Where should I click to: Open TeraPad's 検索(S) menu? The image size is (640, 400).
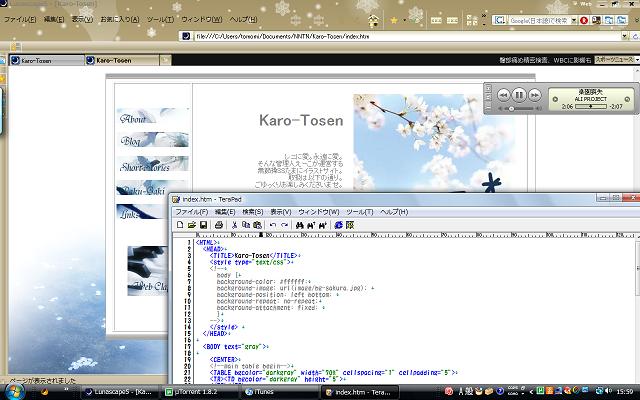click(x=251, y=212)
